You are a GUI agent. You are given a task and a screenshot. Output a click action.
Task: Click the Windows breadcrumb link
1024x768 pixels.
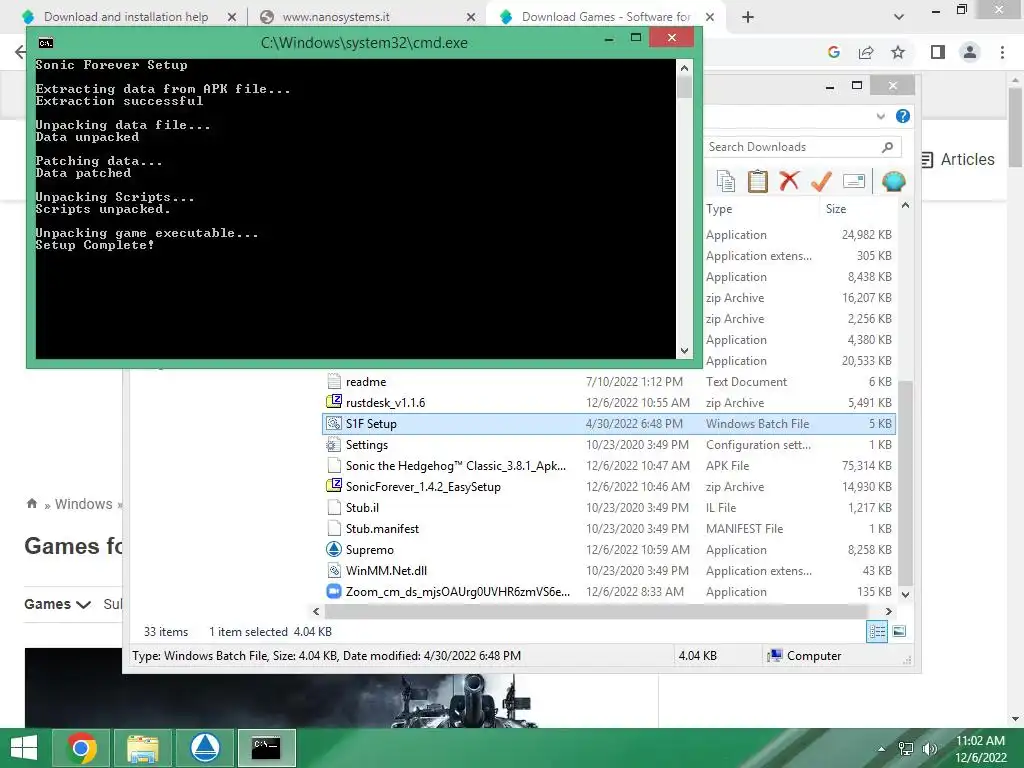coord(84,504)
